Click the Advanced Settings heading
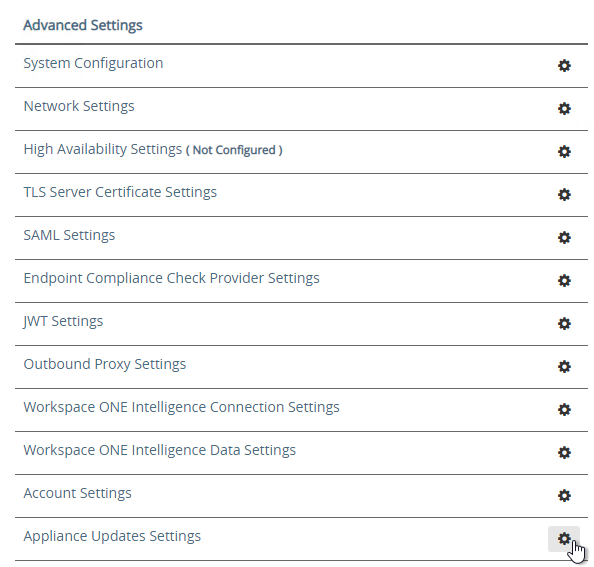Image resolution: width=594 pixels, height=567 pixels. click(83, 25)
